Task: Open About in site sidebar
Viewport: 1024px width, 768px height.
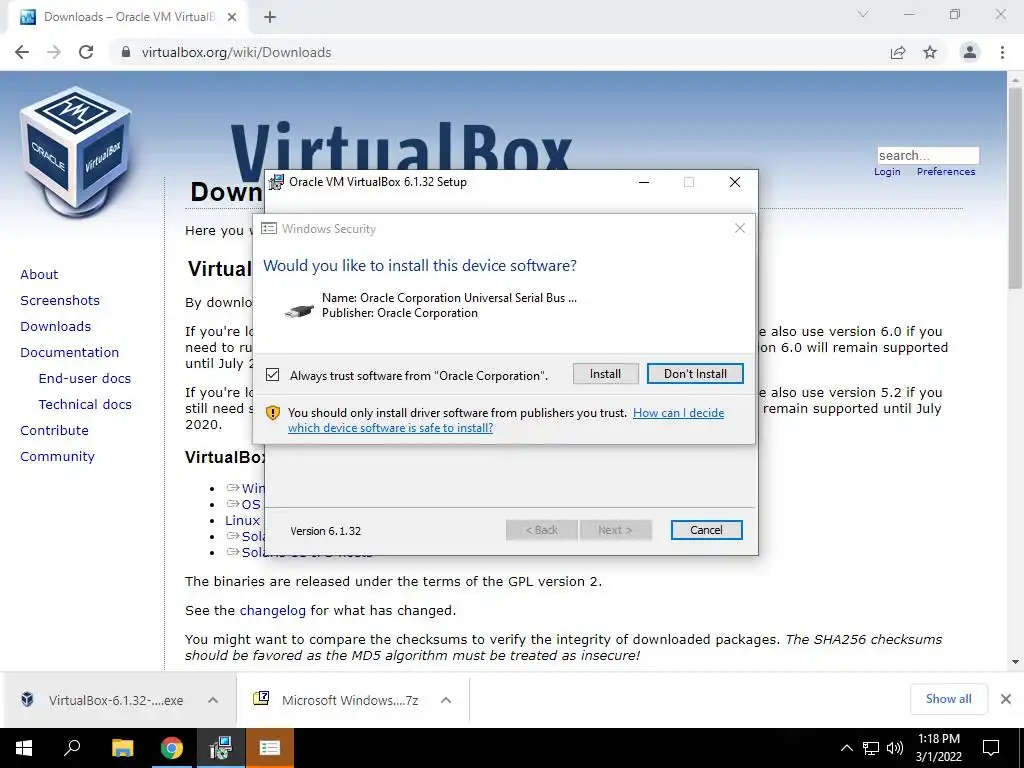Action: (x=39, y=274)
